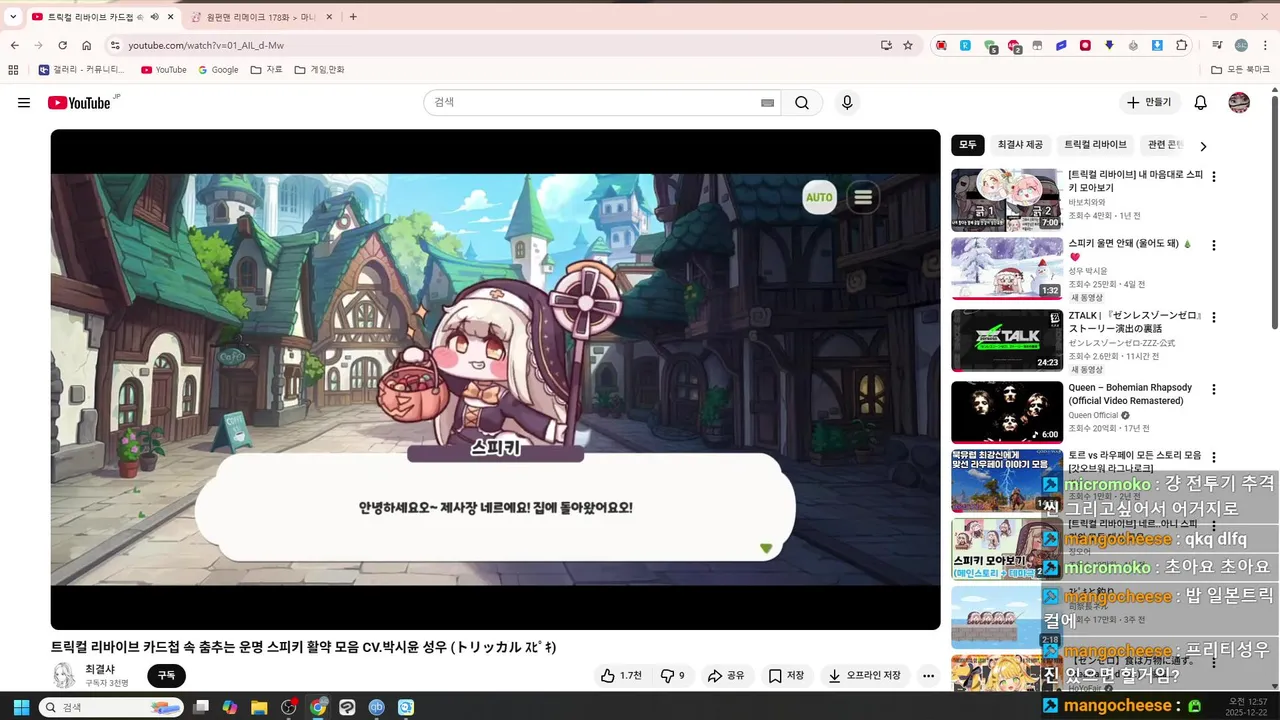Open the 최결샤 channel name link
The image size is (1280, 720).
click(x=99, y=669)
